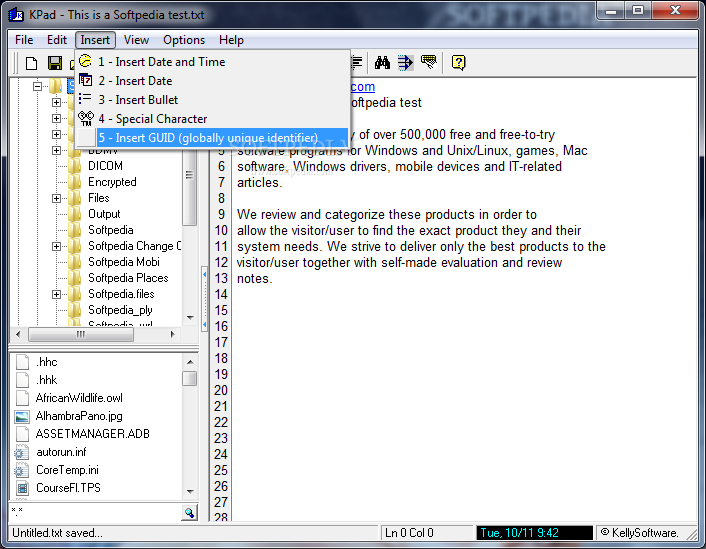Choose 2 - Insert Date entry
The image size is (706, 549).
[x=213, y=81]
